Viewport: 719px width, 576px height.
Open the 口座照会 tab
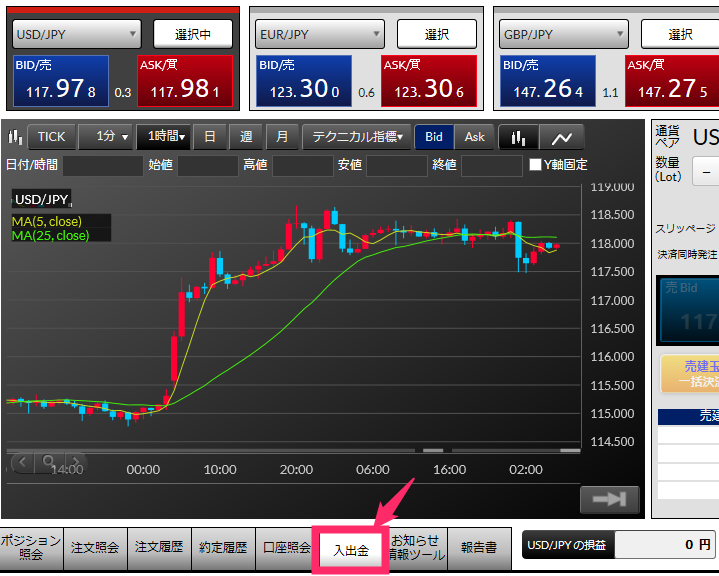(285, 548)
